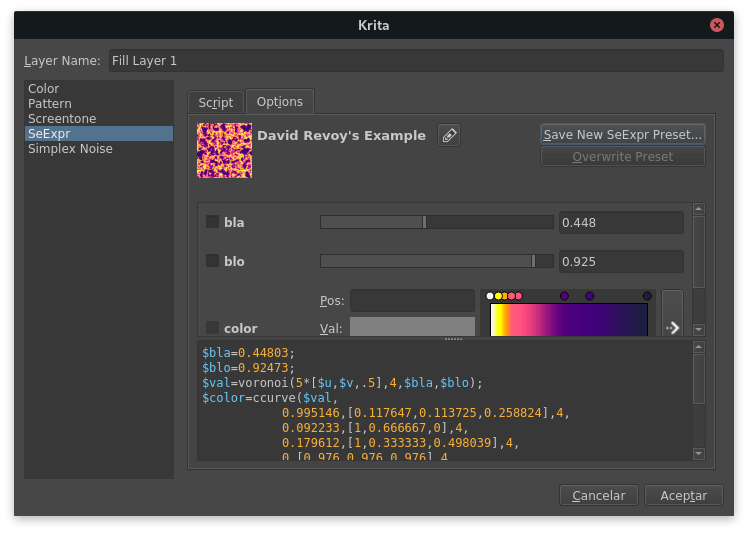The width and height of the screenshot is (748, 533).
Task: Click the pencil rename preset icon
Action: pos(449,135)
